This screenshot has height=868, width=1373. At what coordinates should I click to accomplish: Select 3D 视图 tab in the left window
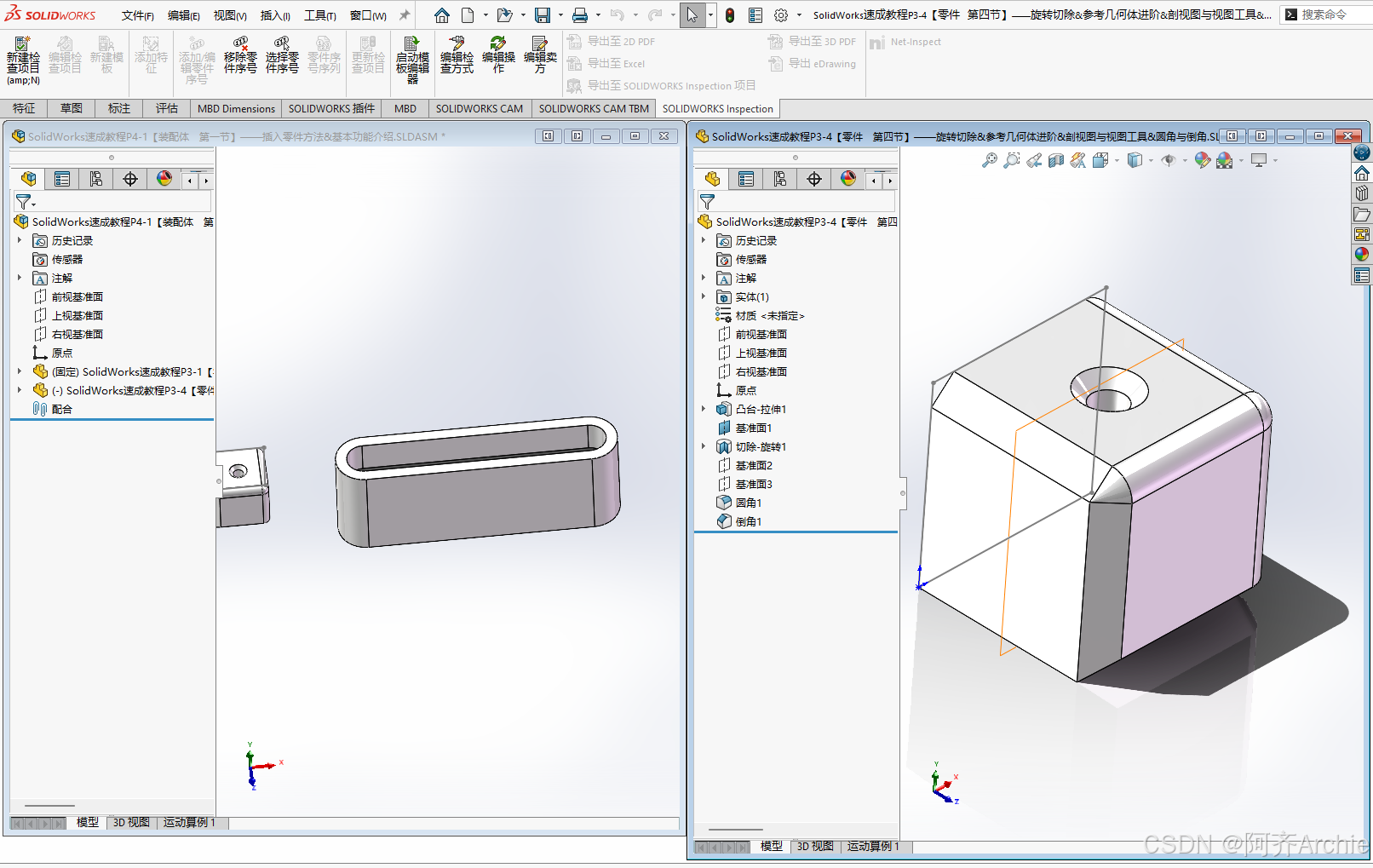(131, 822)
